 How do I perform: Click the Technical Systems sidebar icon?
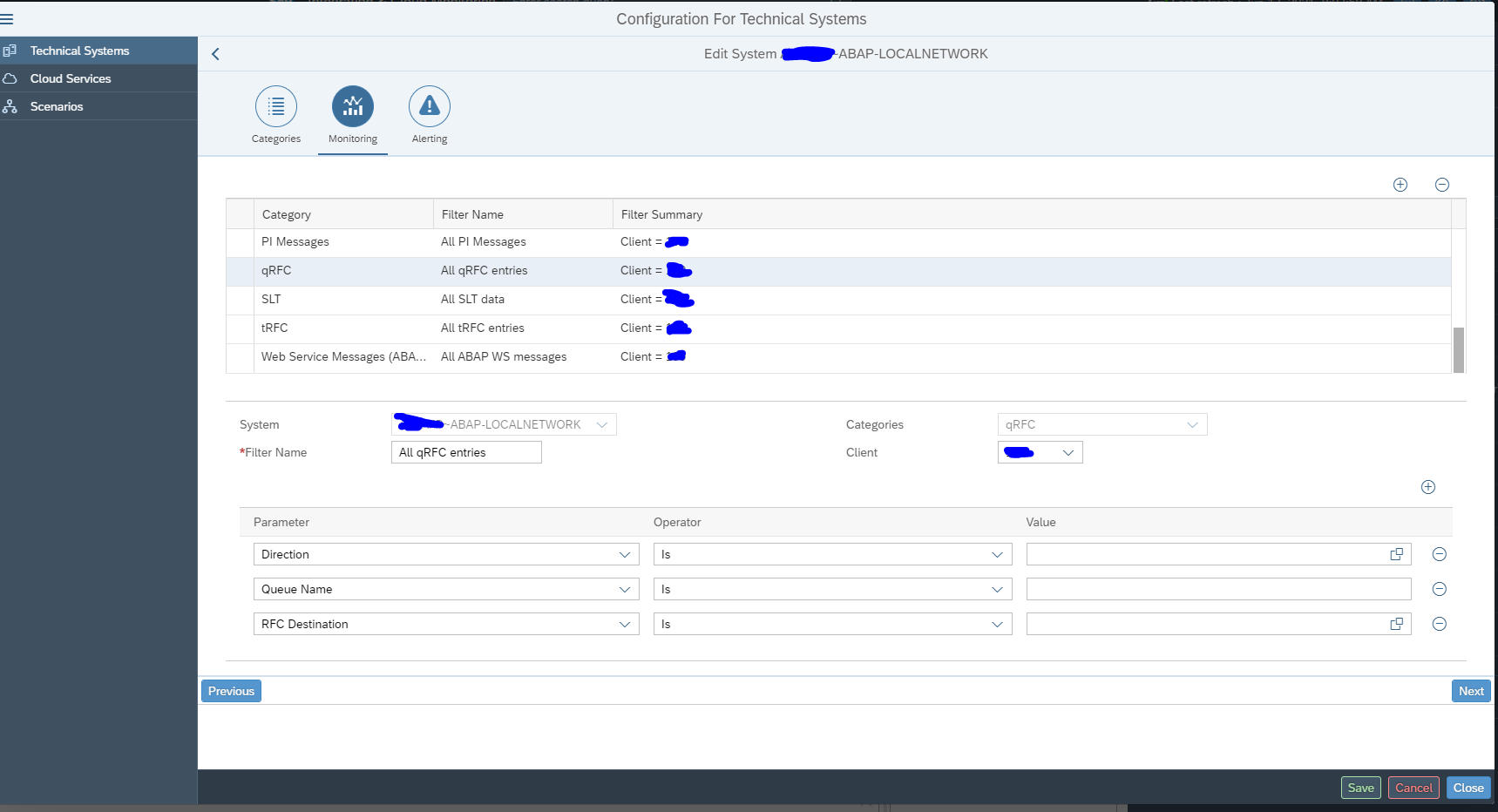click(10, 51)
